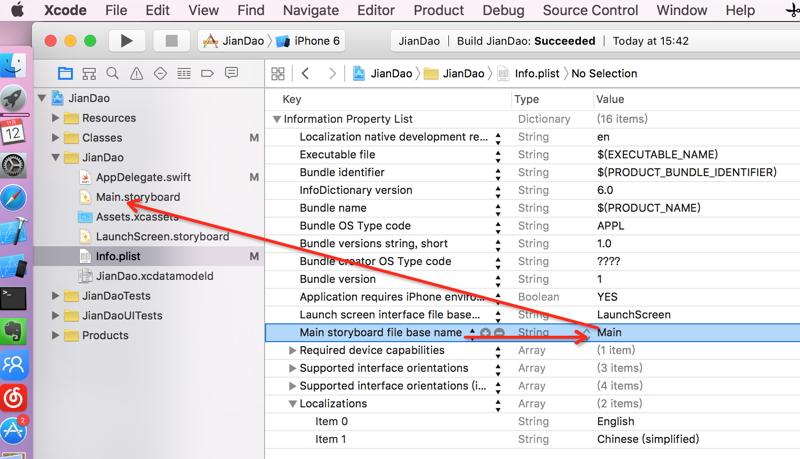Open the Navigate menu
This screenshot has width=800, height=459.
coord(311,10)
